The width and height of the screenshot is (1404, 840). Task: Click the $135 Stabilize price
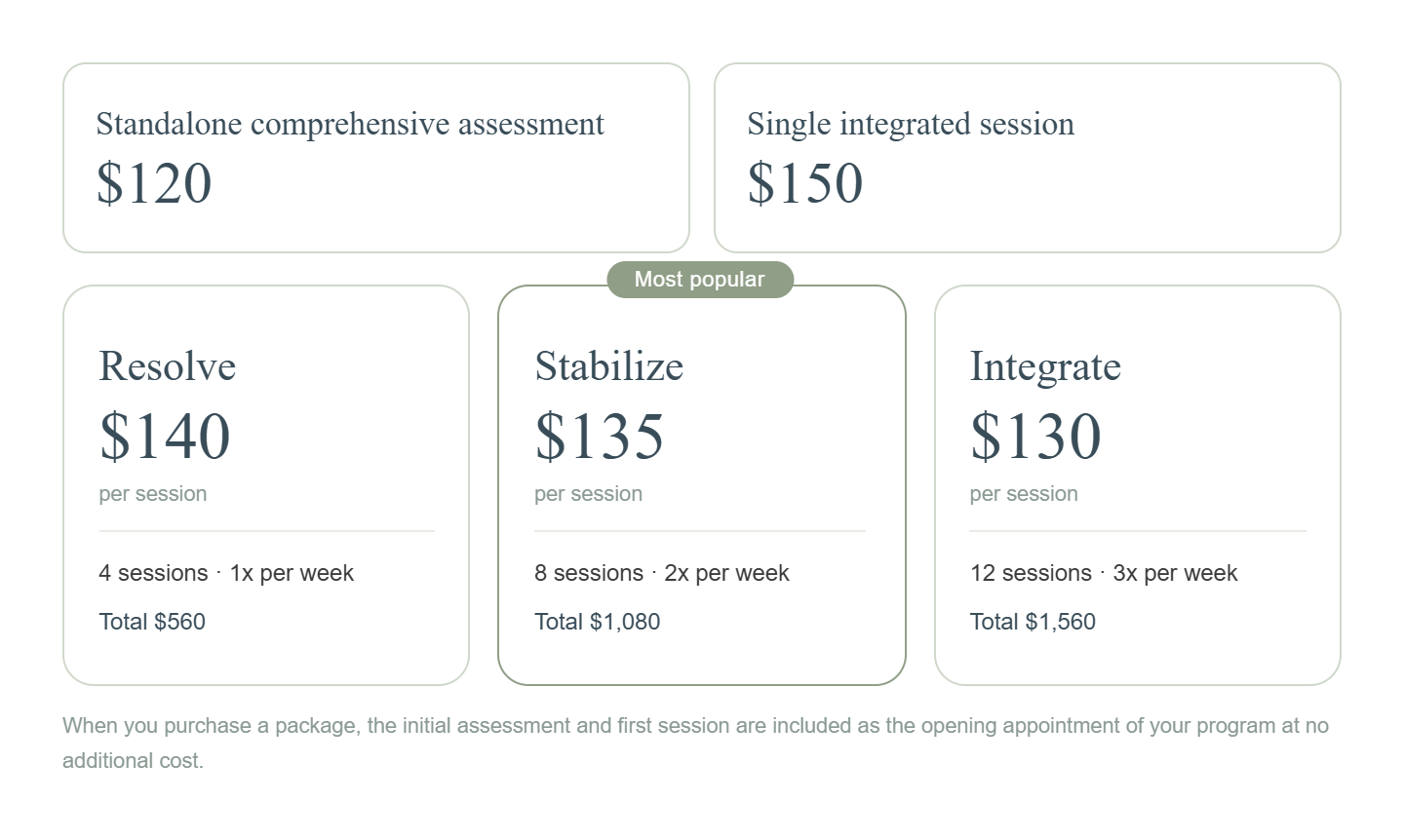pyautogui.click(x=600, y=436)
